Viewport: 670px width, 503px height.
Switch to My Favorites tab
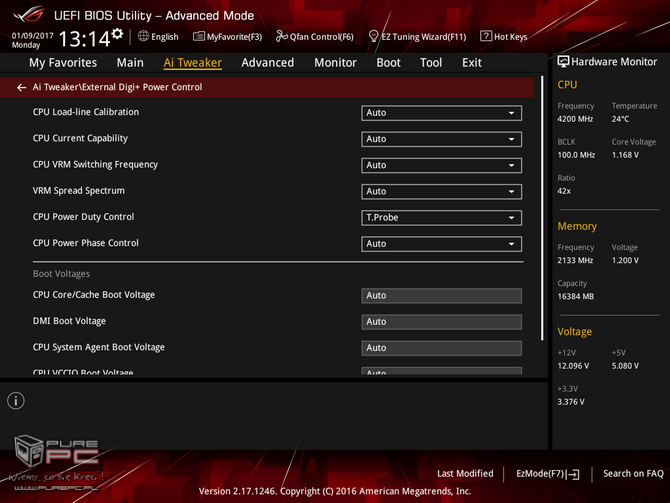63,63
